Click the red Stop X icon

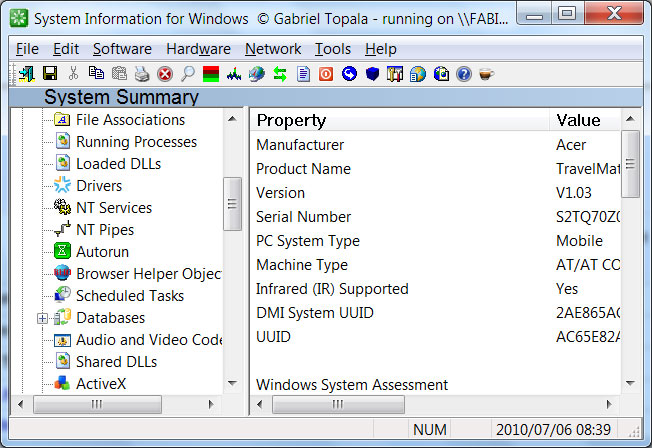tap(165, 74)
